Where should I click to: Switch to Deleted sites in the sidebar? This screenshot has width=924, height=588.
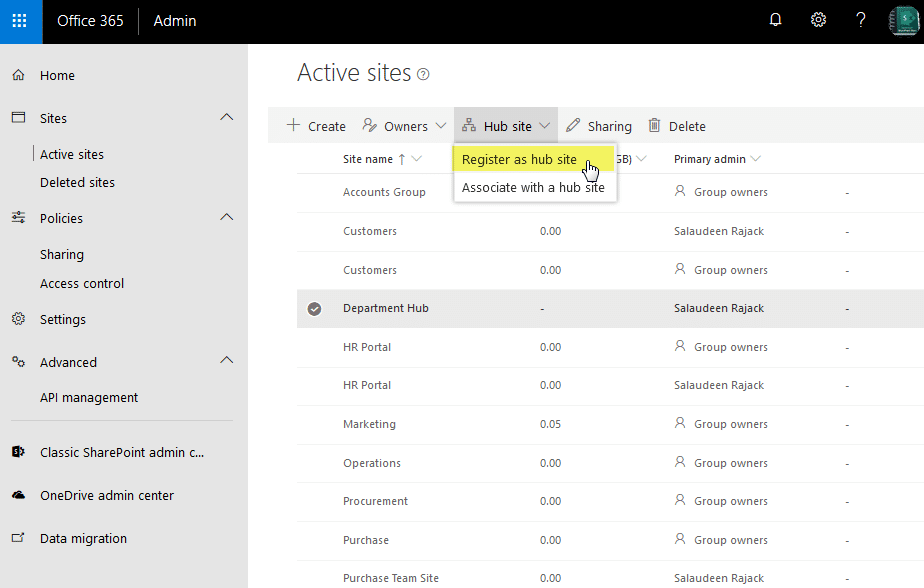coord(76,182)
